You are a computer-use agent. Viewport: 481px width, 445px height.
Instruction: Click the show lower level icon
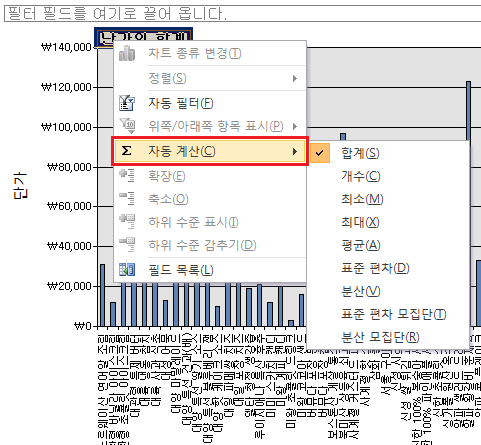click(x=127, y=222)
